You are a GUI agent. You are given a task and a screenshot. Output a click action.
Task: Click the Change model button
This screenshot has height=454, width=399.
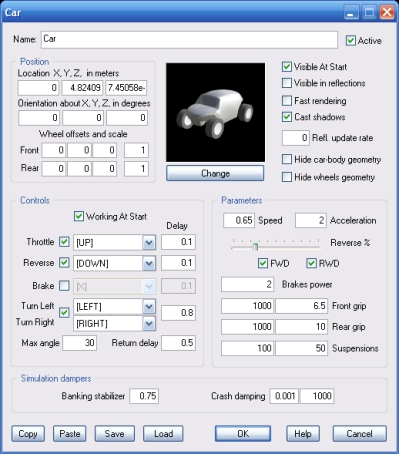pyautogui.click(x=215, y=173)
